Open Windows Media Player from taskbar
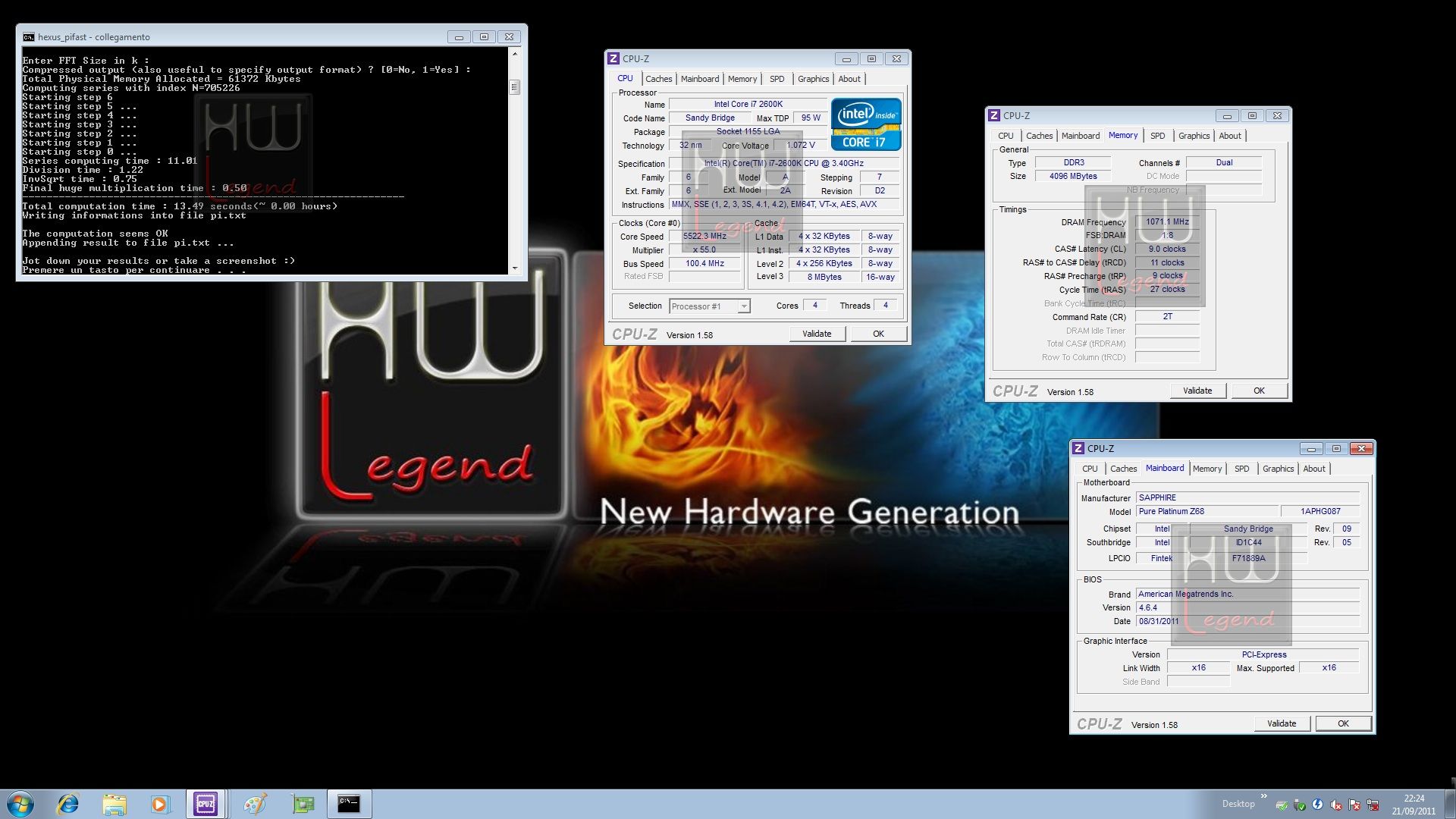The width and height of the screenshot is (1456, 819). 160,804
